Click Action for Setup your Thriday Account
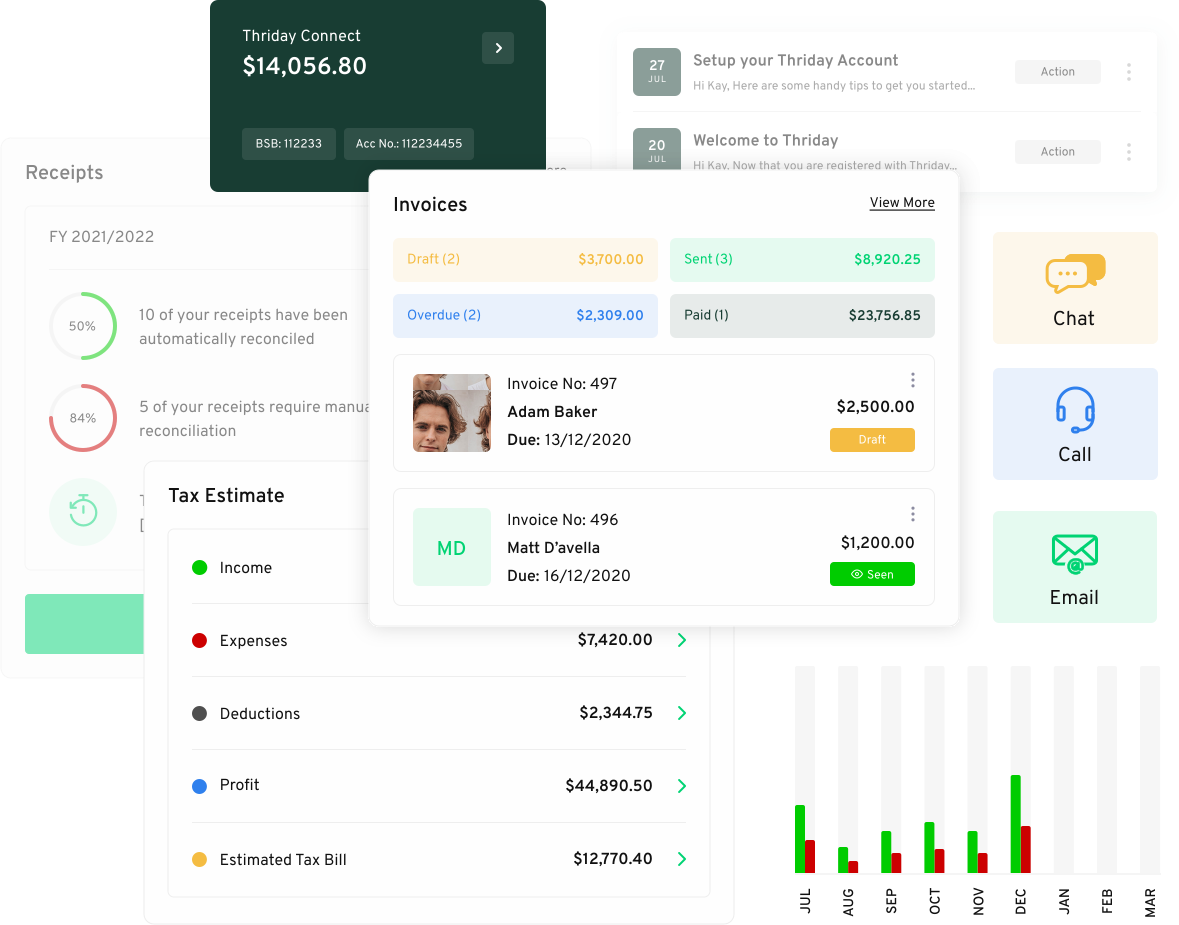The image size is (1179, 925). [x=1057, y=71]
